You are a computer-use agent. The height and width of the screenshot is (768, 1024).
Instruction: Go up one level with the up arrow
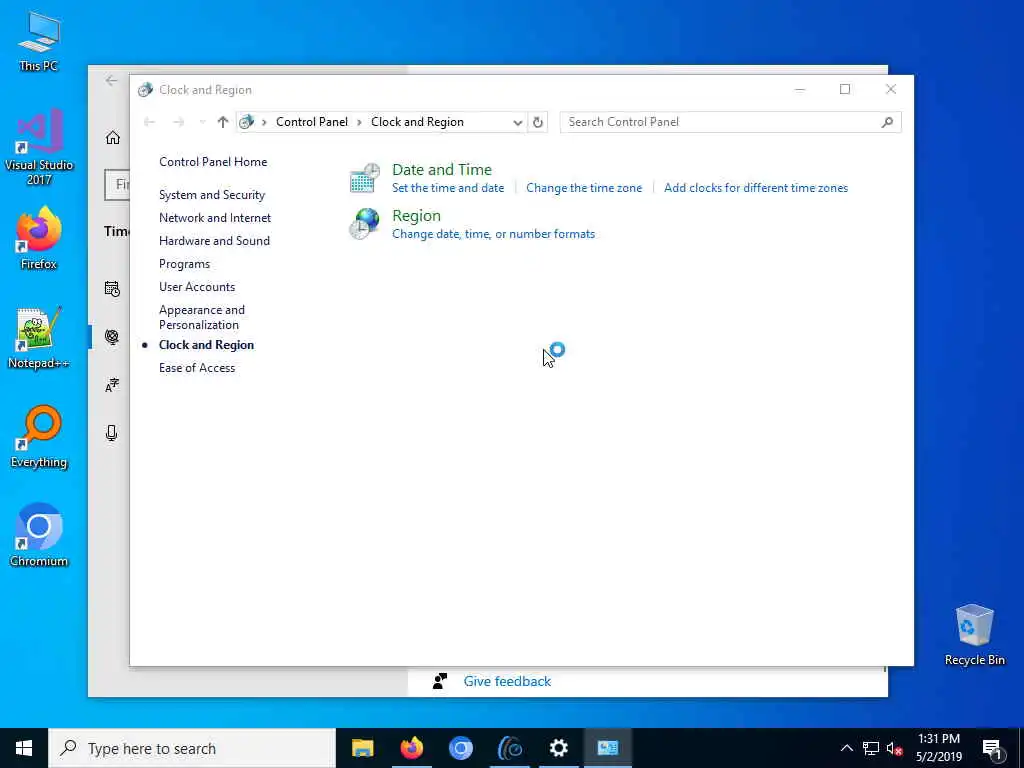tap(223, 122)
